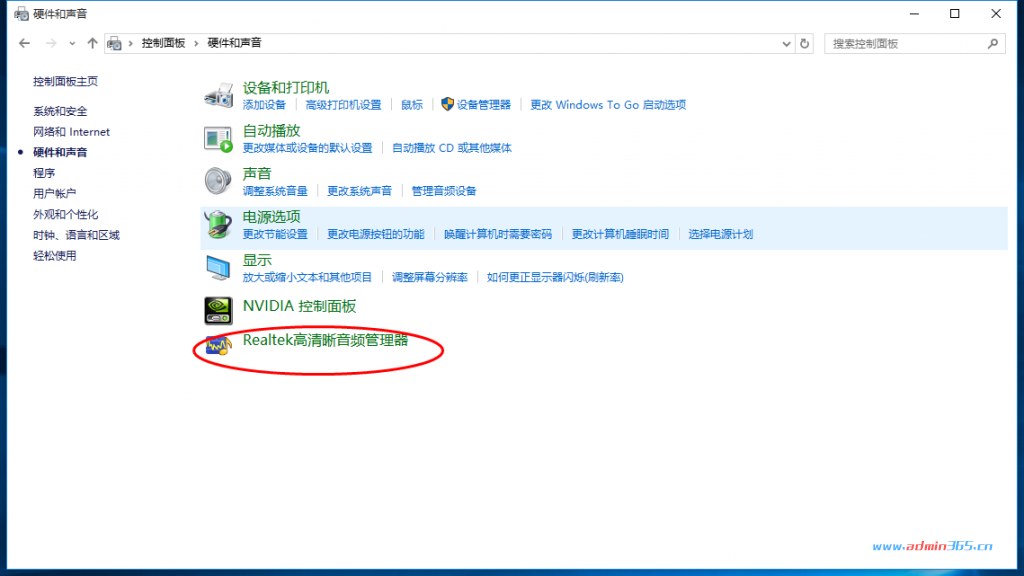This screenshot has width=1024, height=576.
Task: Minimize the 硬件和声音 window
Action: point(914,14)
